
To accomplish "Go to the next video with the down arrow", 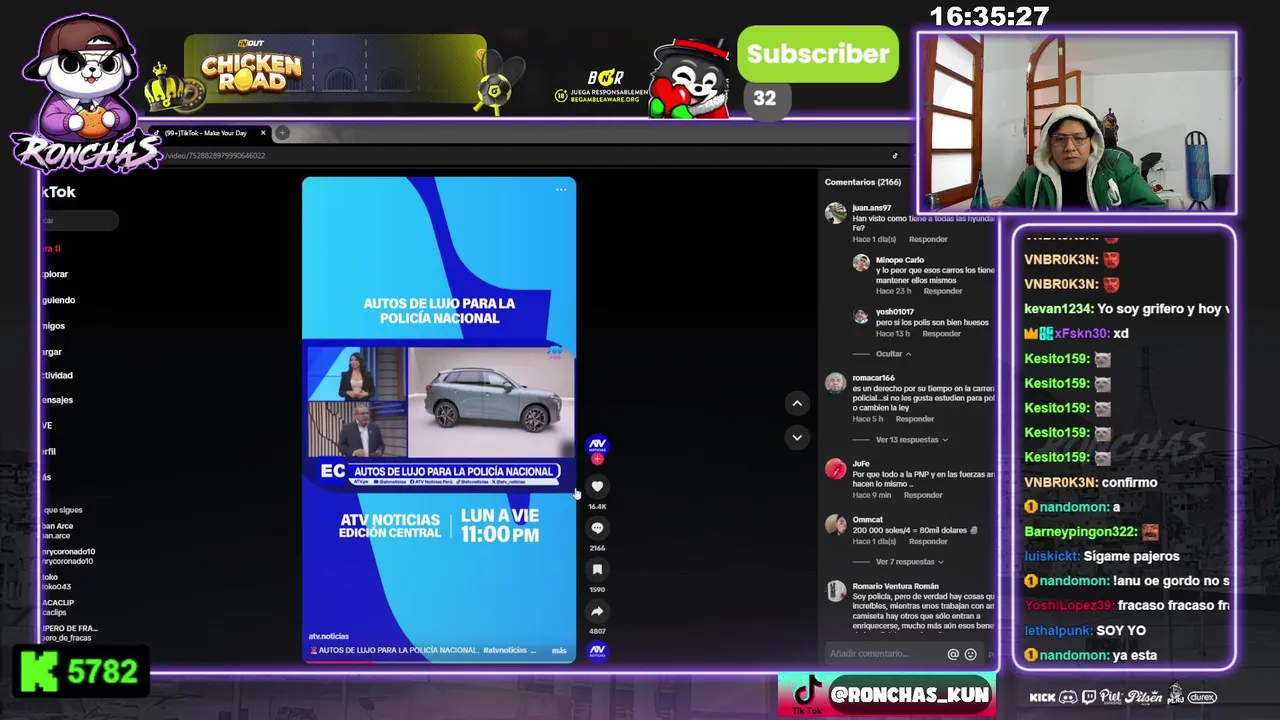I will coord(797,437).
